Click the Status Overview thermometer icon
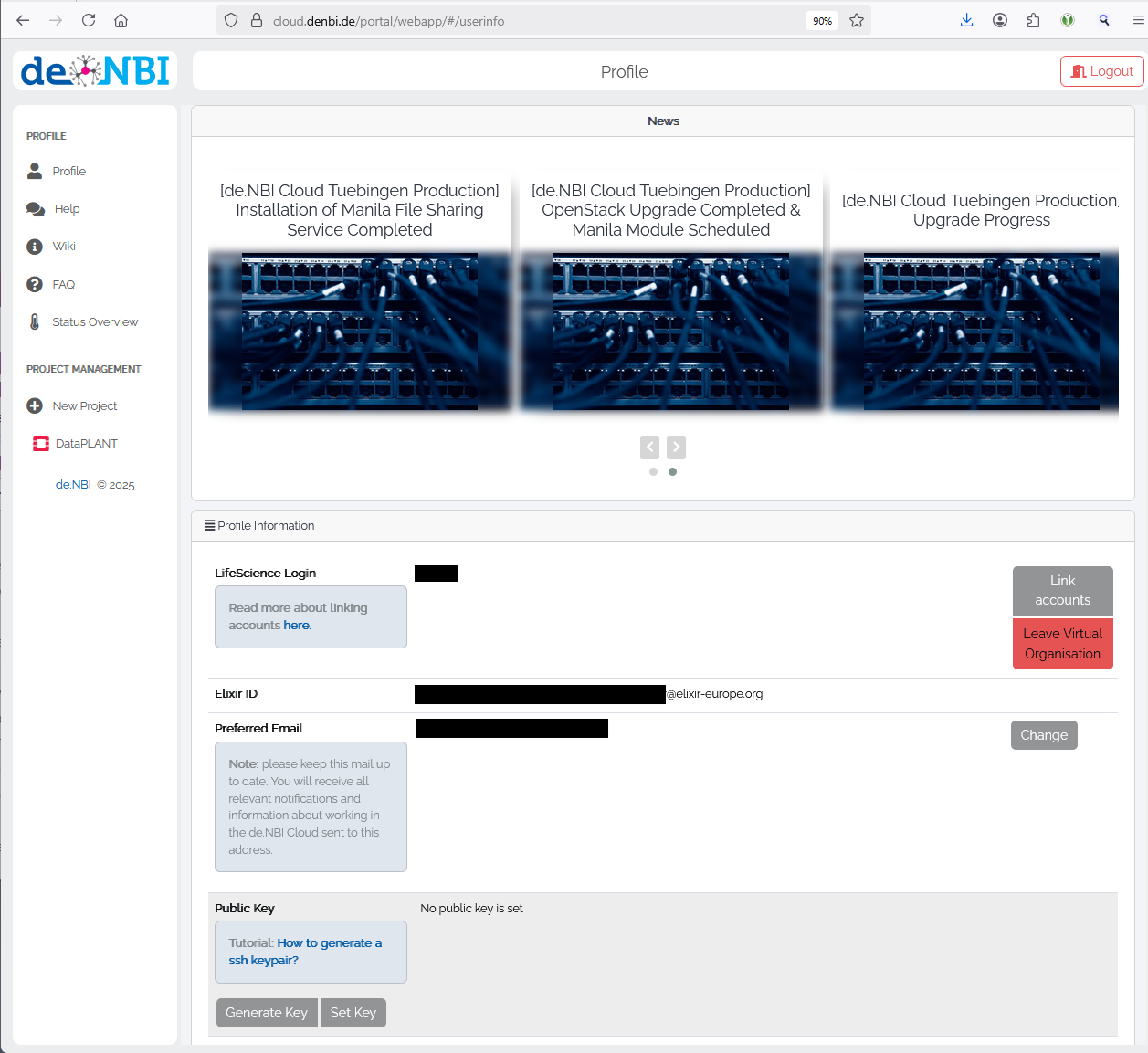 pyautogui.click(x=35, y=321)
